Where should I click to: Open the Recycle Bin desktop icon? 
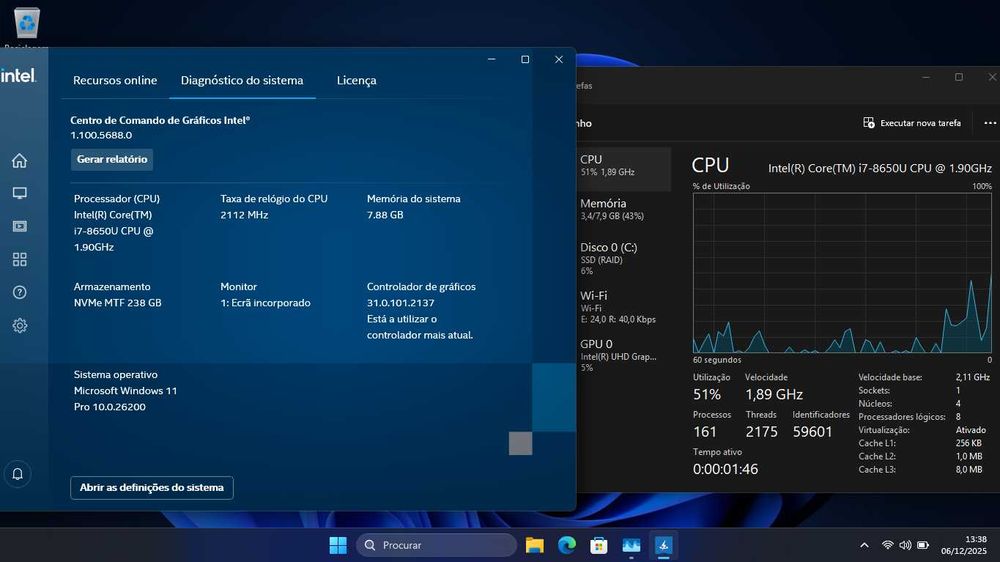(26, 26)
